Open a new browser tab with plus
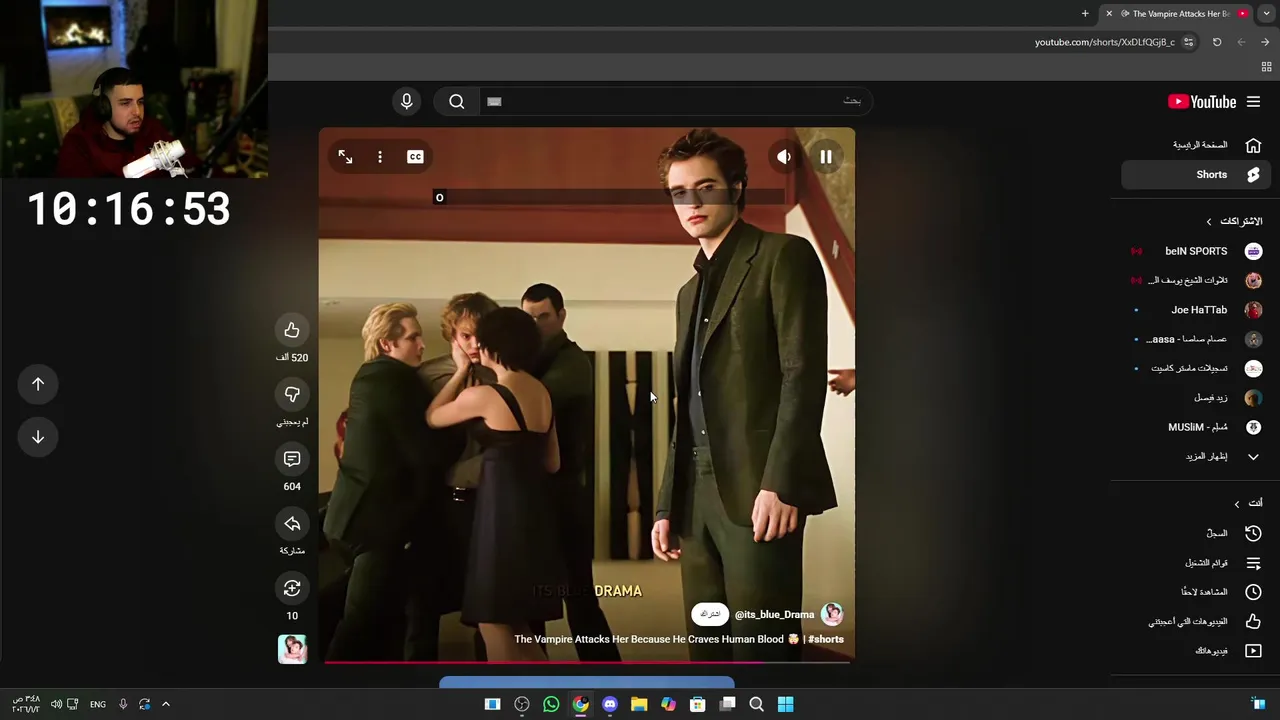Screen dimensions: 1280x720 coord(1085,13)
